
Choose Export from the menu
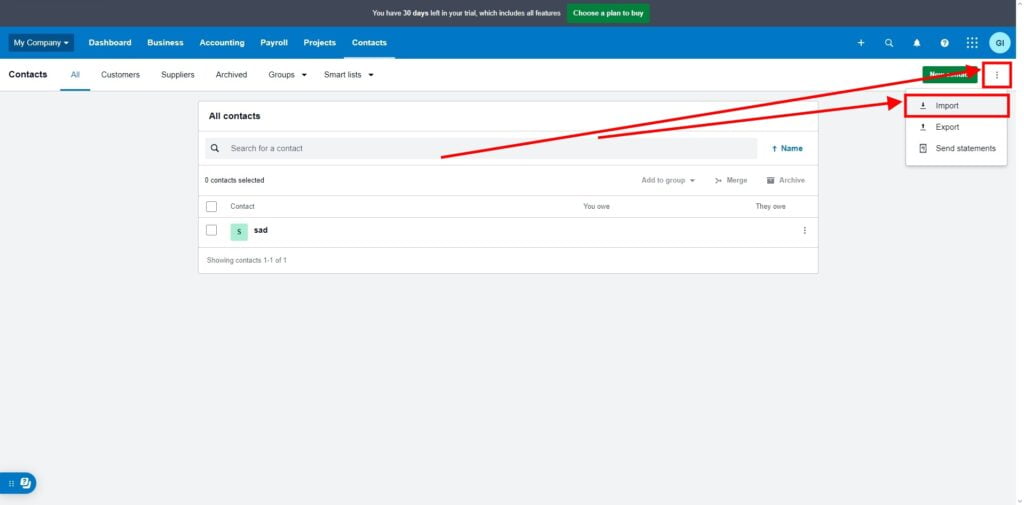pos(957,127)
